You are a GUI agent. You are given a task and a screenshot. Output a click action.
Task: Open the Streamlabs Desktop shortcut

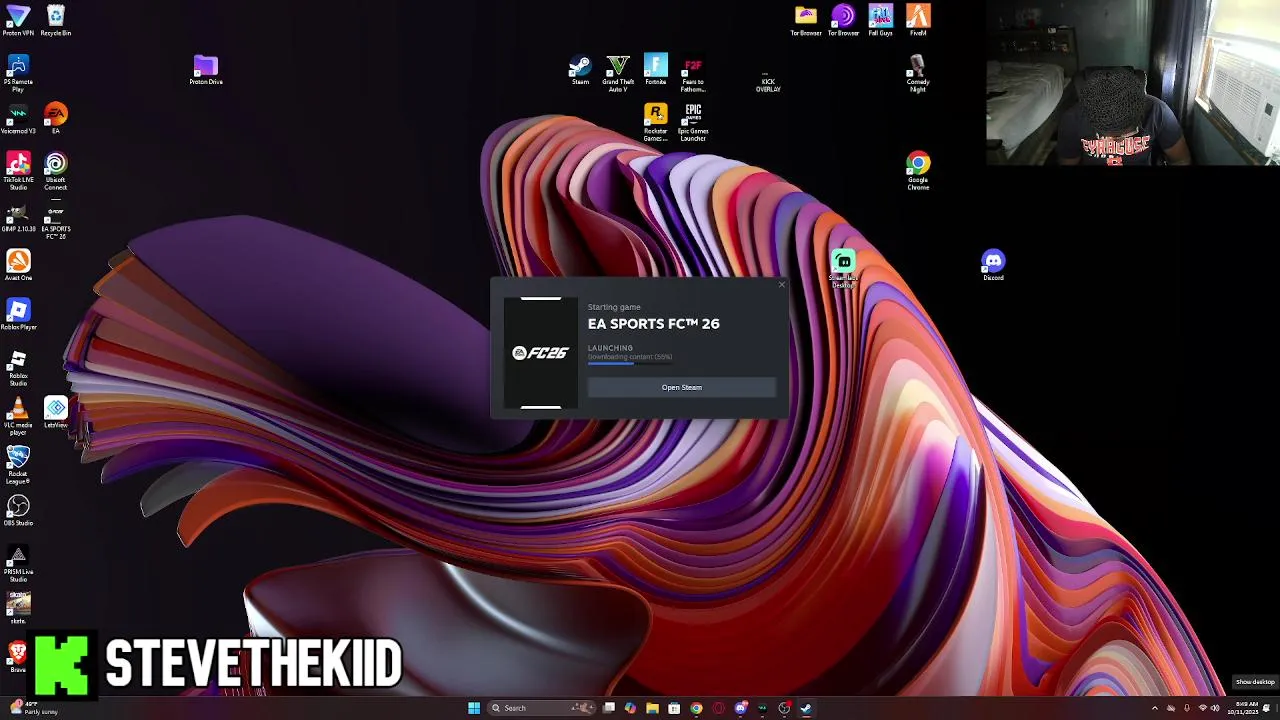[x=843, y=270]
